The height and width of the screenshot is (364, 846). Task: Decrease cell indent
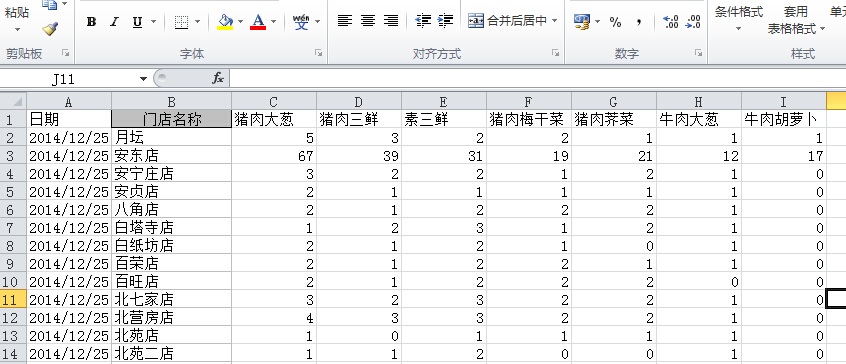click(424, 21)
